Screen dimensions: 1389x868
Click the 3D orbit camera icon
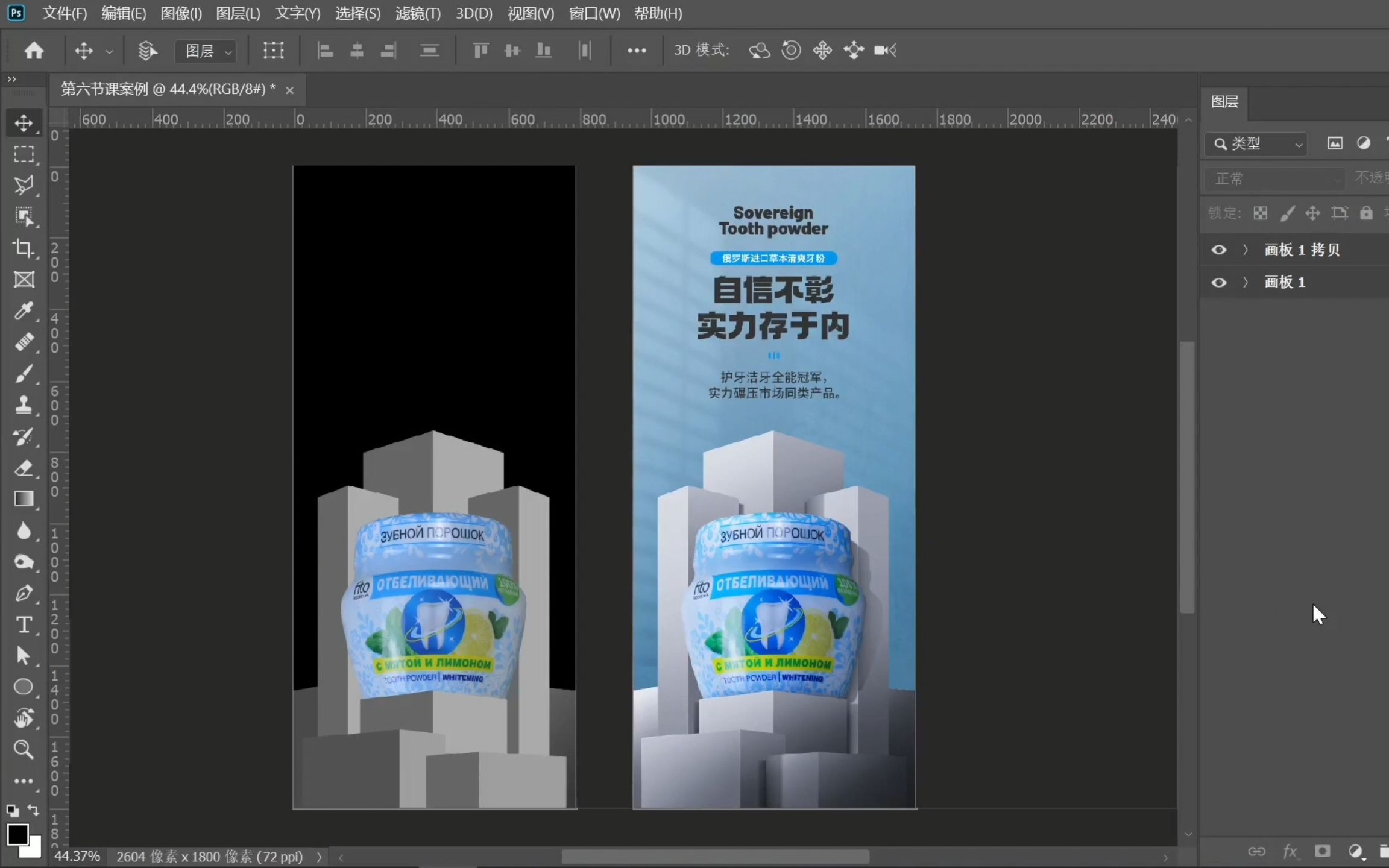coord(759,50)
